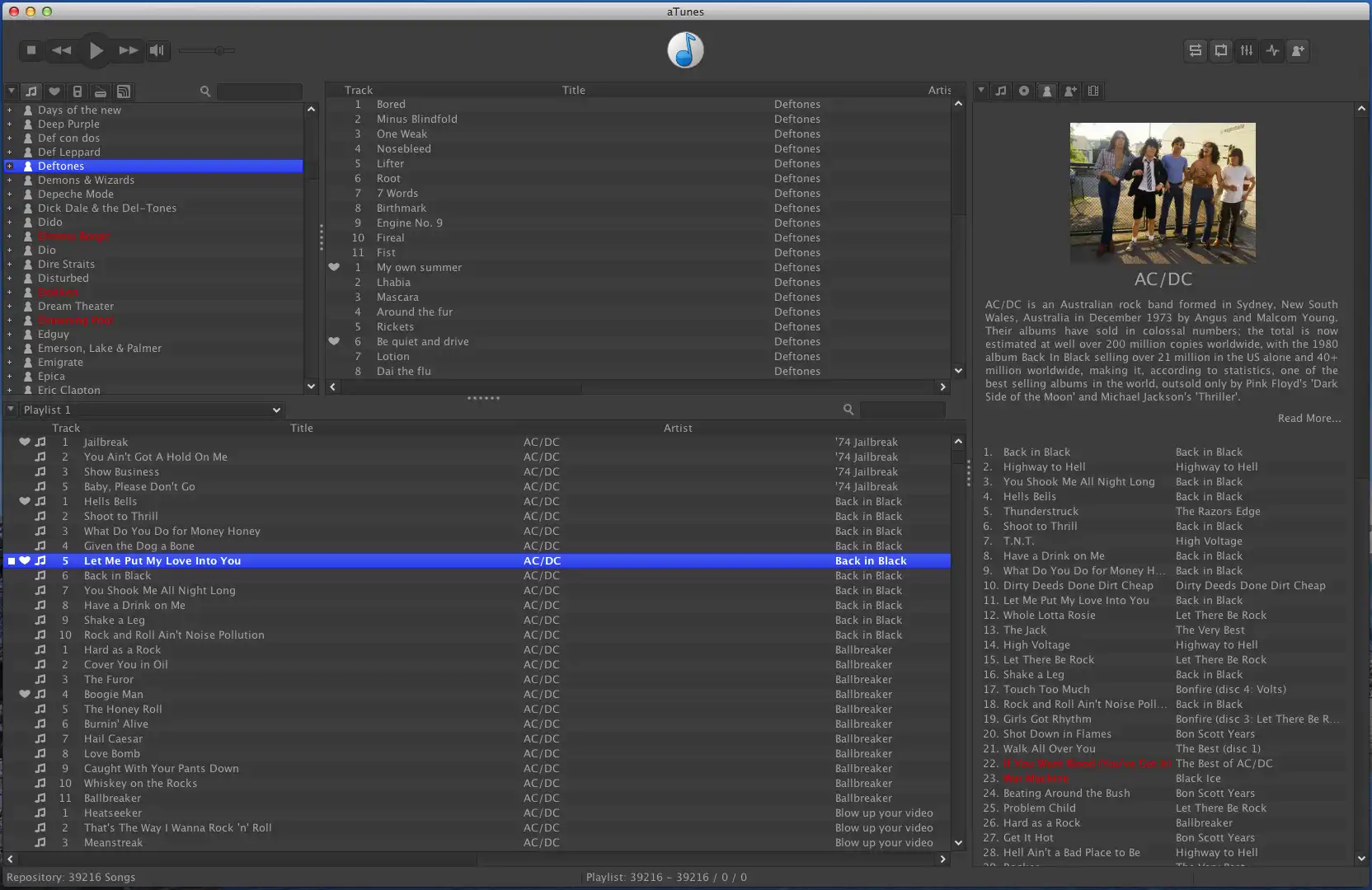Image resolution: width=1372 pixels, height=890 pixels.
Task: Open the album info tab in the context panel
Action: (1024, 91)
